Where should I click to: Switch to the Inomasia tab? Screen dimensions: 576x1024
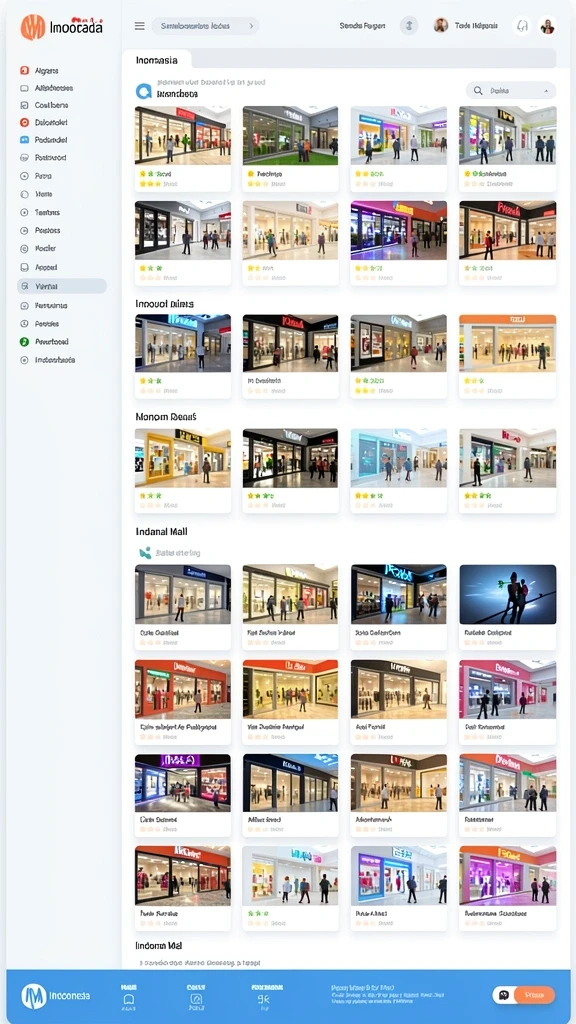click(x=157, y=60)
